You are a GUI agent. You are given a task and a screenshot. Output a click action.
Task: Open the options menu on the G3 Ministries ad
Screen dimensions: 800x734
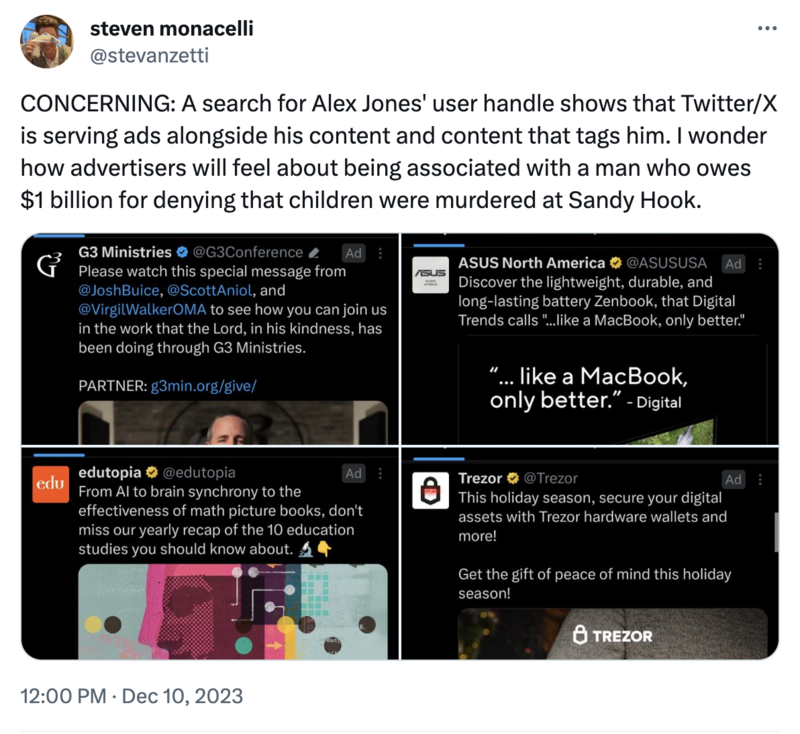coord(378,253)
